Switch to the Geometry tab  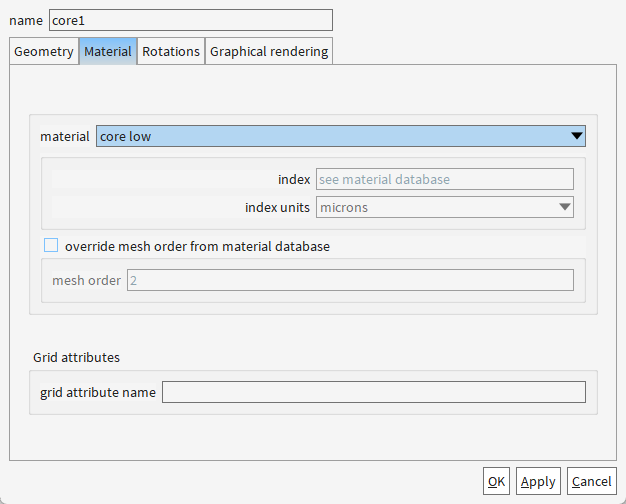(44, 51)
